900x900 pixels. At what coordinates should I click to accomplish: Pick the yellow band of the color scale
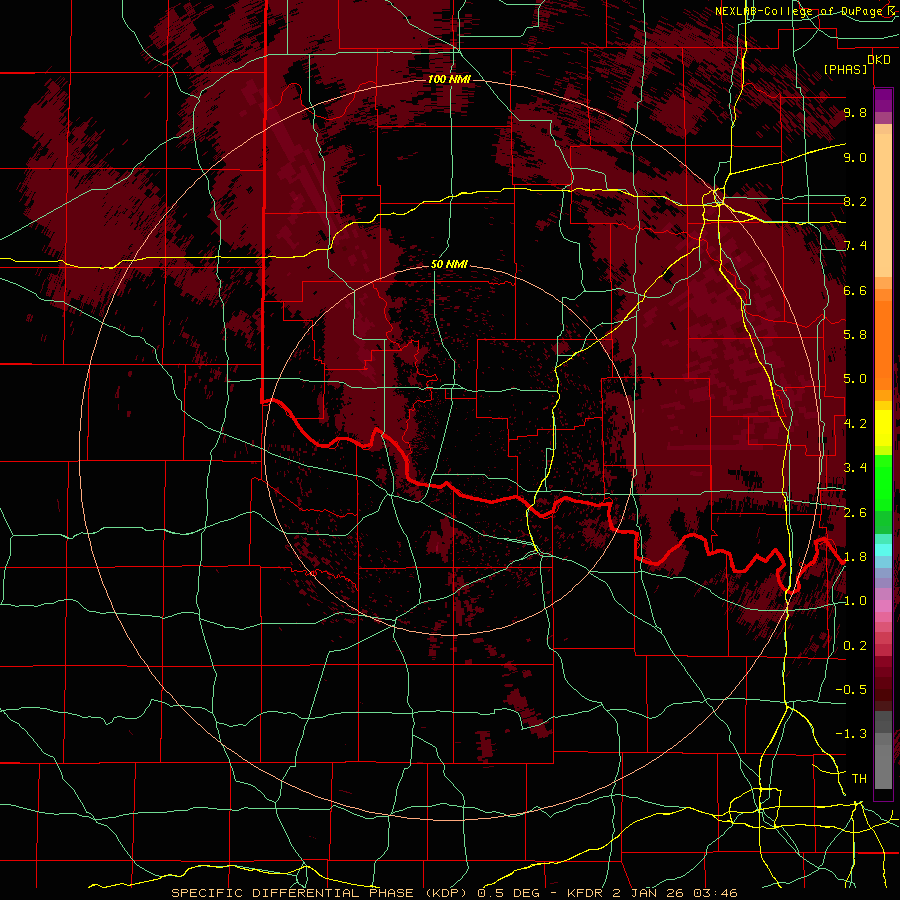click(883, 428)
